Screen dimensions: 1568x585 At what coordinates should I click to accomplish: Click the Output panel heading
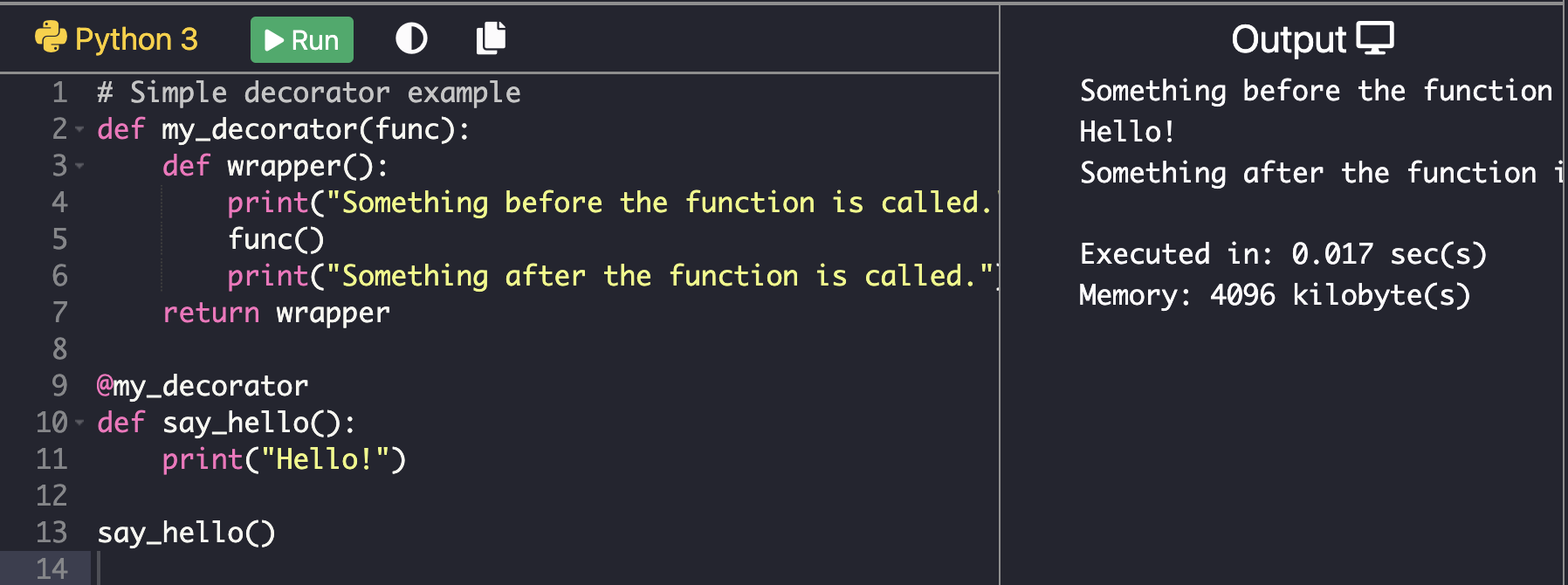[x=1289, y=39]
